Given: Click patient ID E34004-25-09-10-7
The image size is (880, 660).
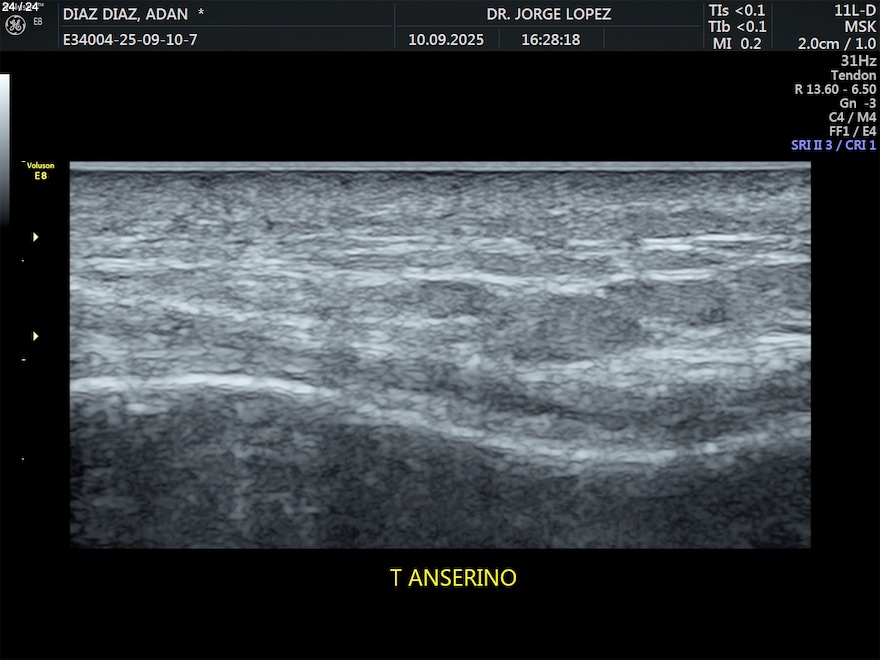Looking at the screenshot, I should [x=130, y=40].
